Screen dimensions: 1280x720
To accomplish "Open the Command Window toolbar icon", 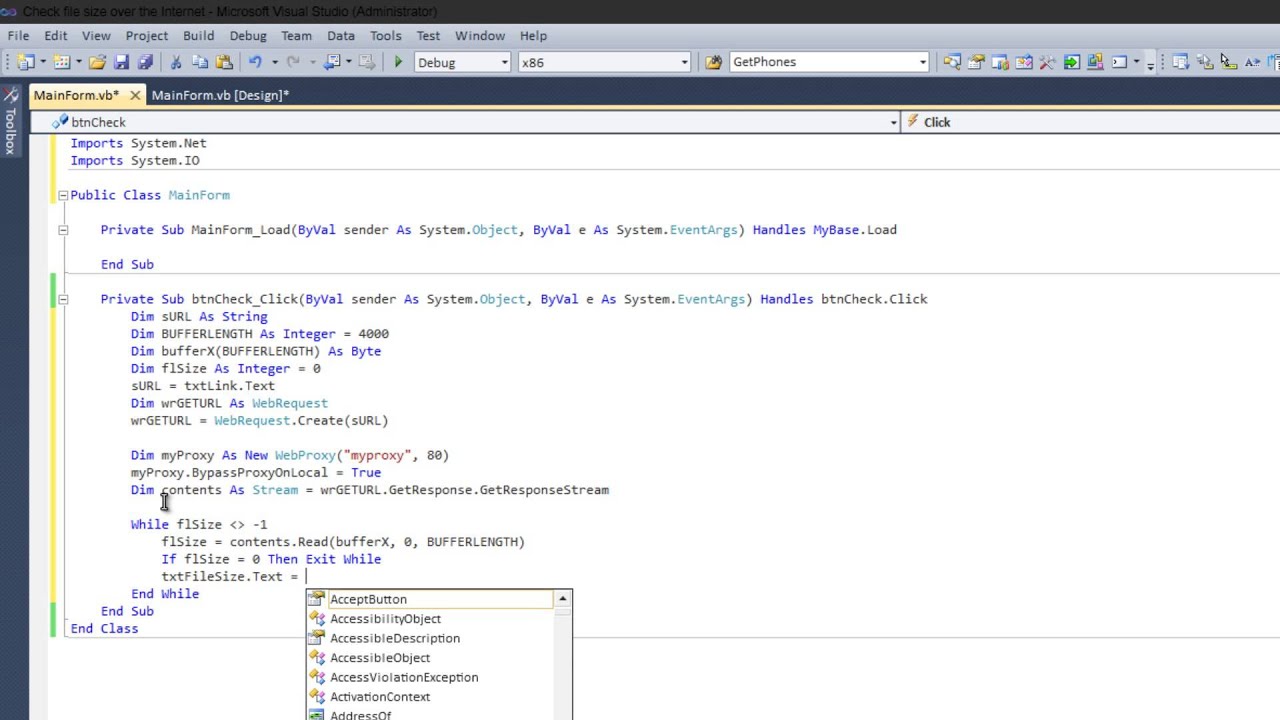I will pyautogui.click(x=1120, y=62).
